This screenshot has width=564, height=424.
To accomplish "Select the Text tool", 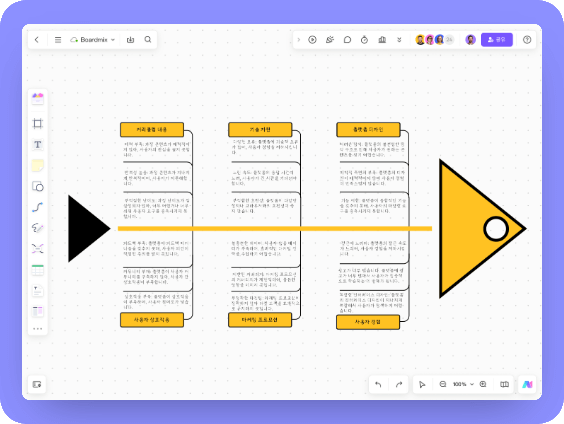I will pos(37,145).
